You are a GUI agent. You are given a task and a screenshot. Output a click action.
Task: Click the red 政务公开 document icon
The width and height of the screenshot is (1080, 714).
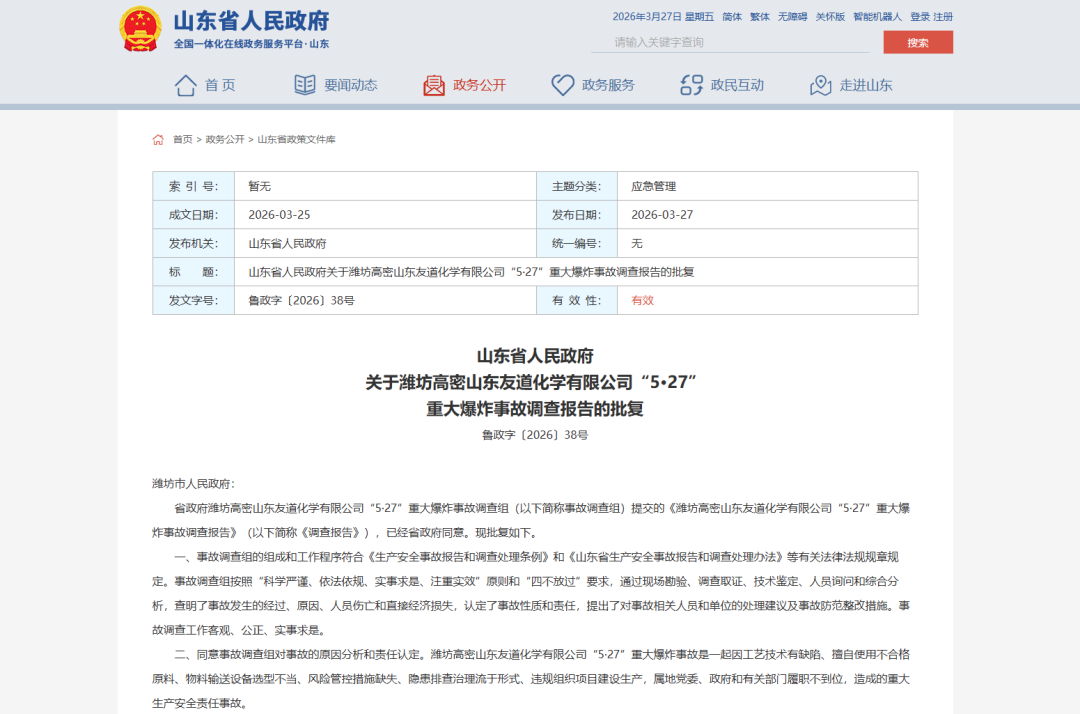click(x=434, y=85)
